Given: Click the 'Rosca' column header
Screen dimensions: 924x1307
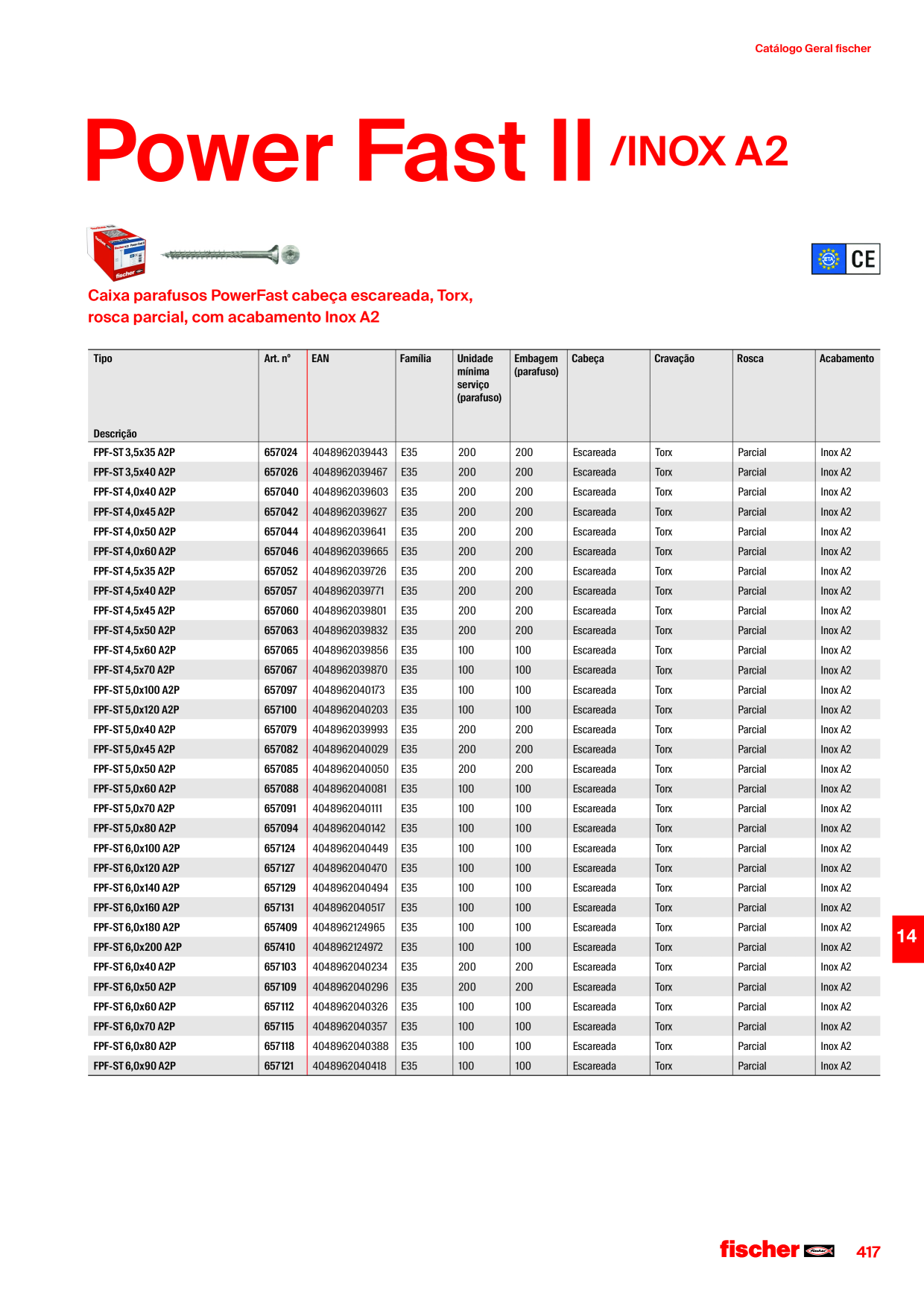Looking at the screenshot, I should (750, 358).
